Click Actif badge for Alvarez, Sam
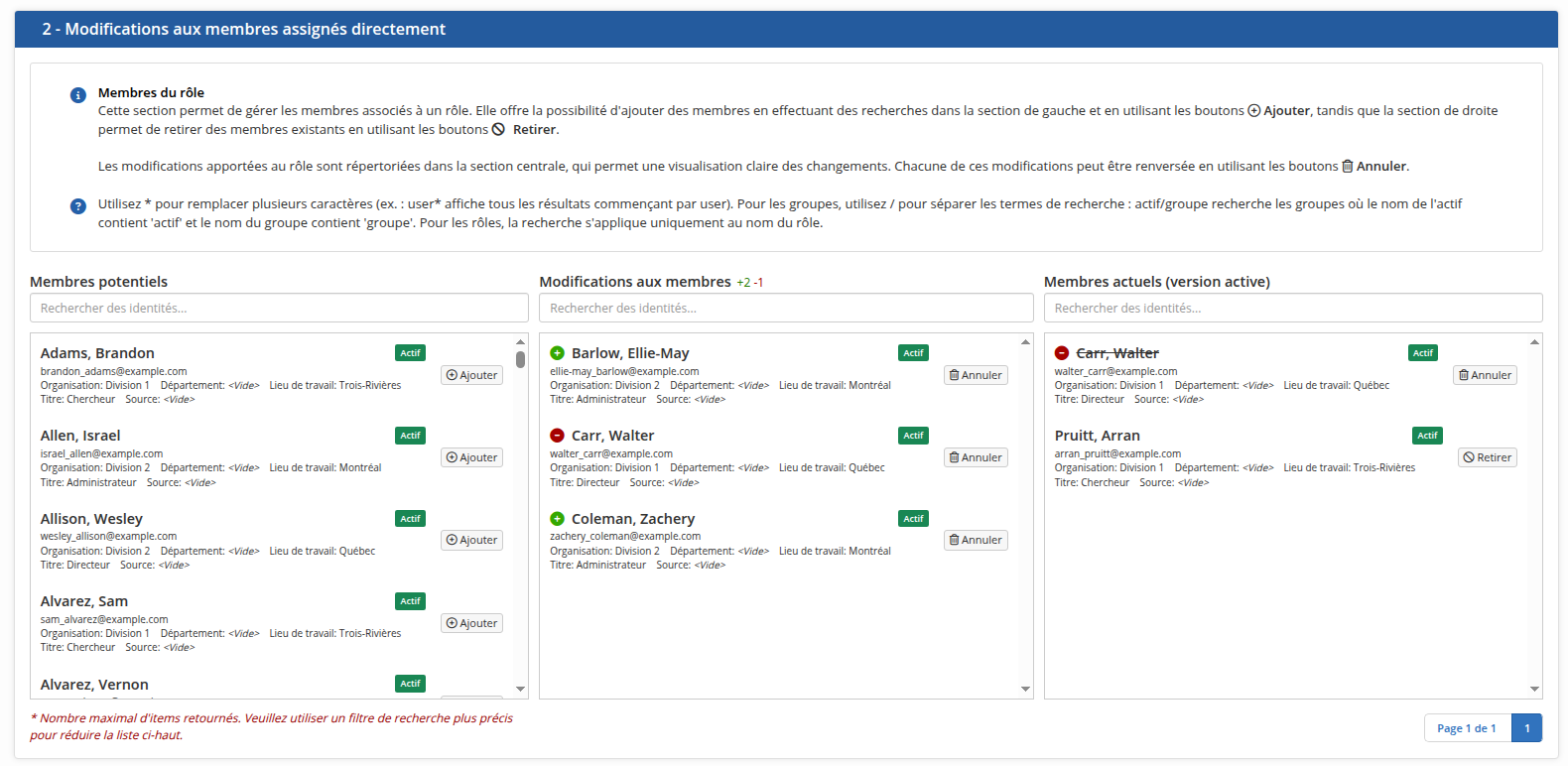The image size is (1568, 766). 410,601
